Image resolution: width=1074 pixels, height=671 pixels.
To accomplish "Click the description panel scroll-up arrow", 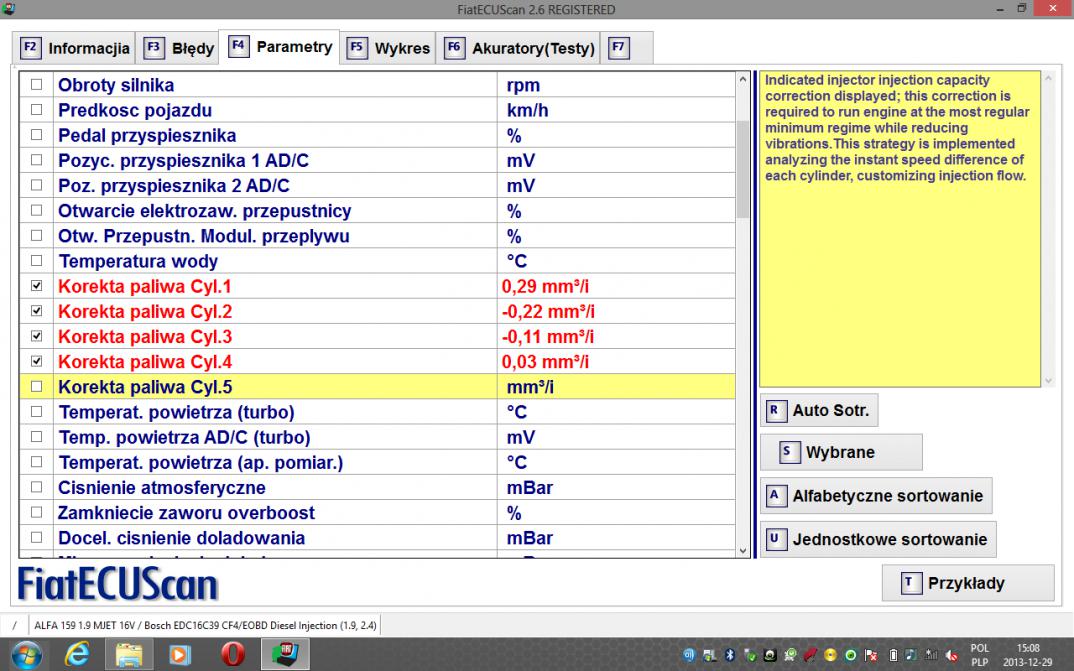I will [1048, 79].
